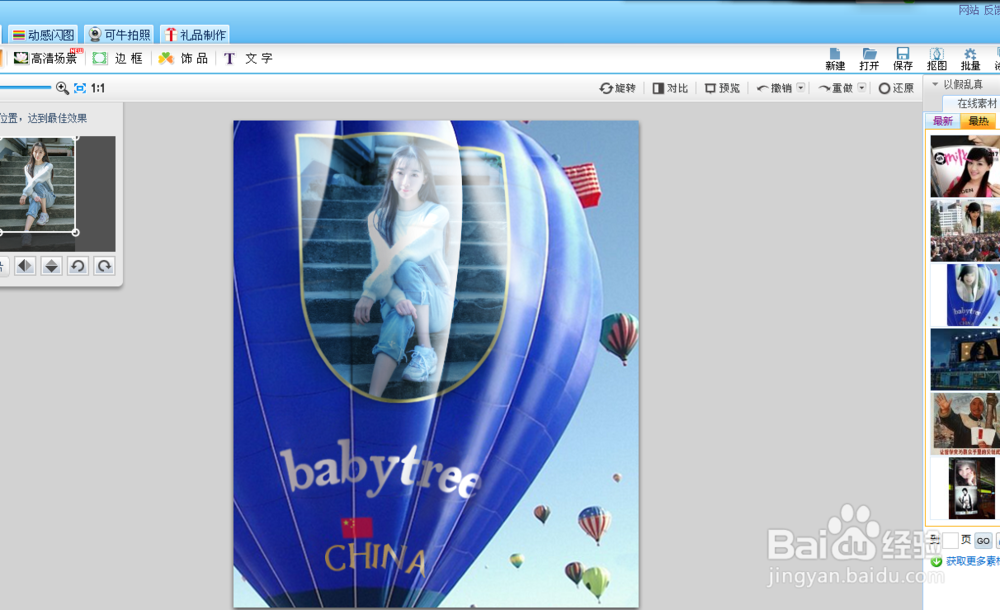Click the fit-to-window blue icon
The height and width of the screenshot is (610, 1000).
click(x=80, y=88)
